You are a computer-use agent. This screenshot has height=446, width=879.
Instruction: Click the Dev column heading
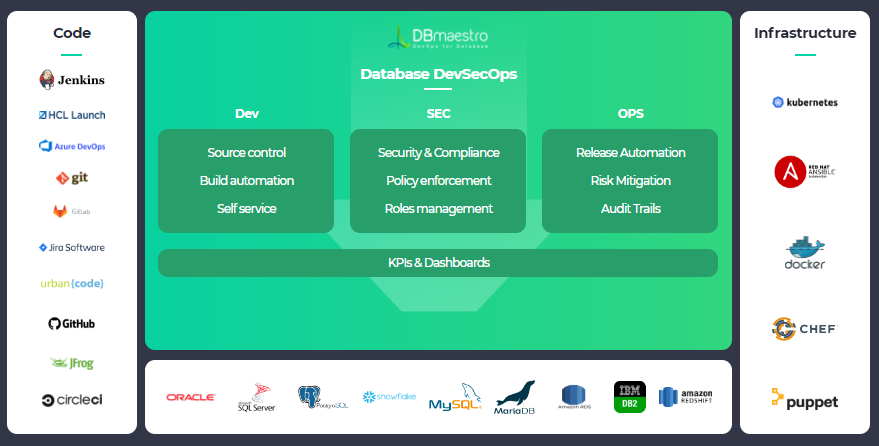point(247,113)
